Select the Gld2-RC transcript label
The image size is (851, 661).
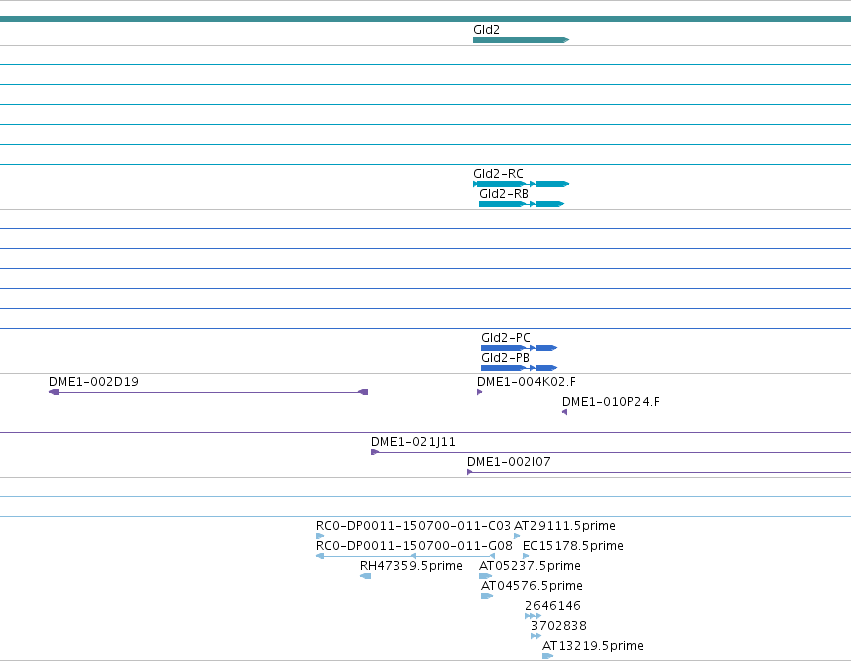498,174
